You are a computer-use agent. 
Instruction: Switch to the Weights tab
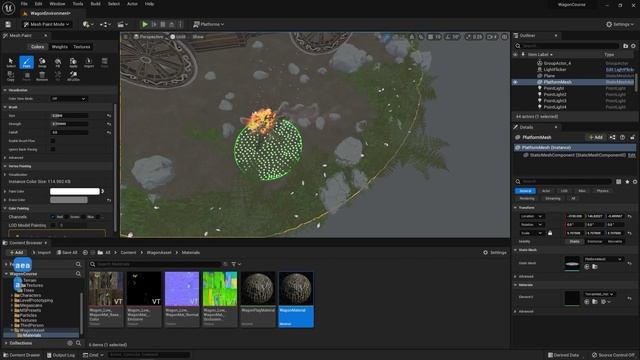coord(60,47)
